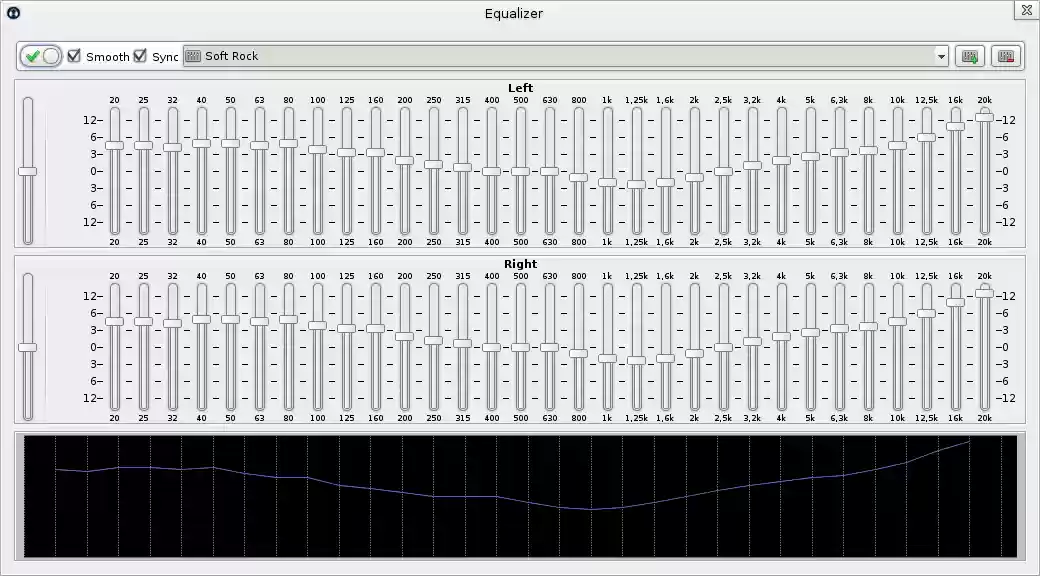Open the window menu icon in title bar
The height and width of the screenshot is (576, 1040).
(x=14, y=13)
